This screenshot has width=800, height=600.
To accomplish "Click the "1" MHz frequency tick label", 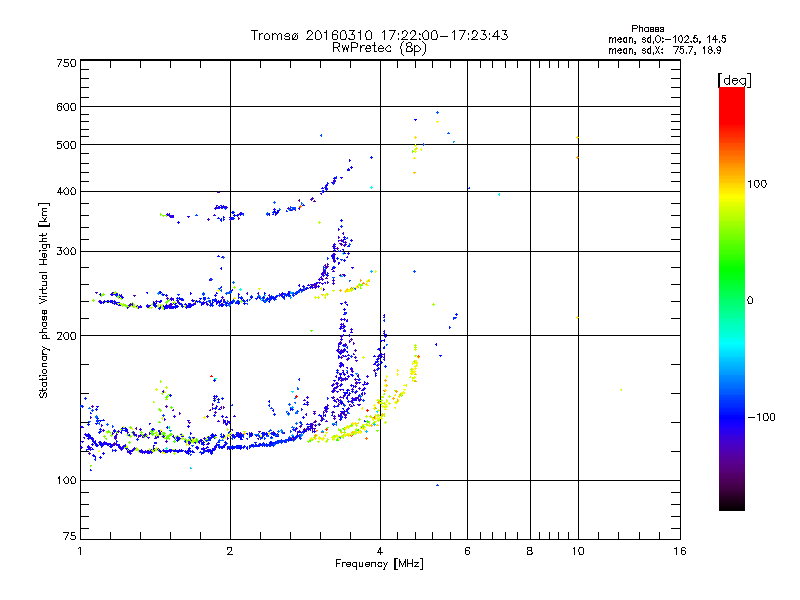I will 80,551.
